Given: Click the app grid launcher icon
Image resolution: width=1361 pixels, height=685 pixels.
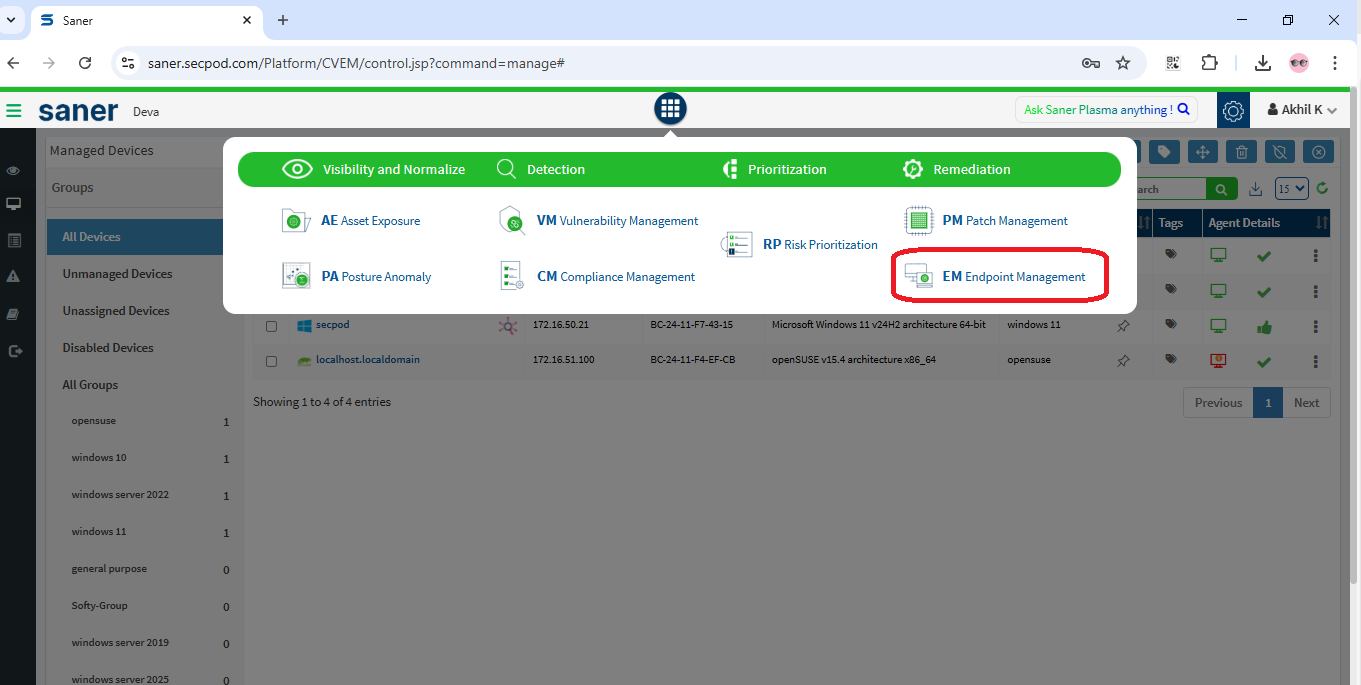Looking at the screenshot, I should point(670,109).
